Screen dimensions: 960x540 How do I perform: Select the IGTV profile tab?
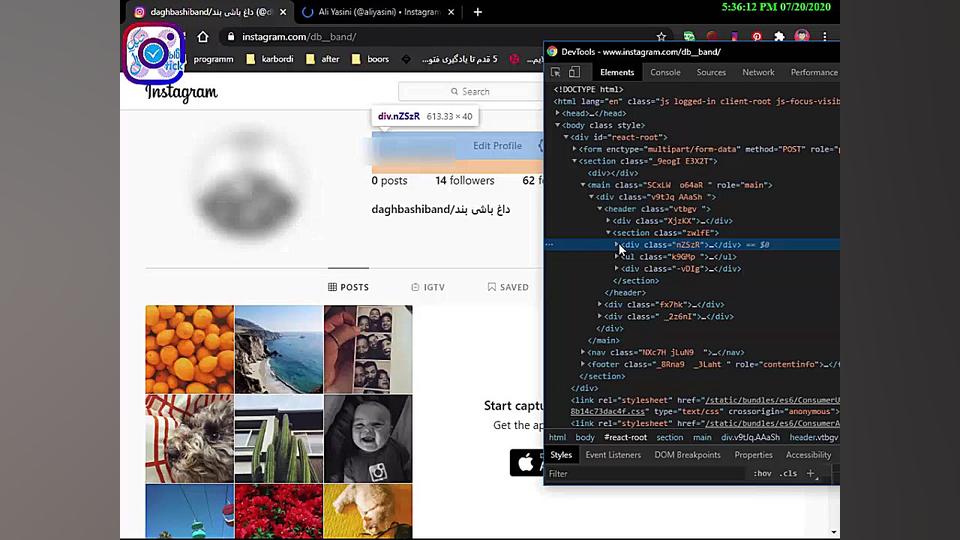pyautogui.click(x=428, y=287)
